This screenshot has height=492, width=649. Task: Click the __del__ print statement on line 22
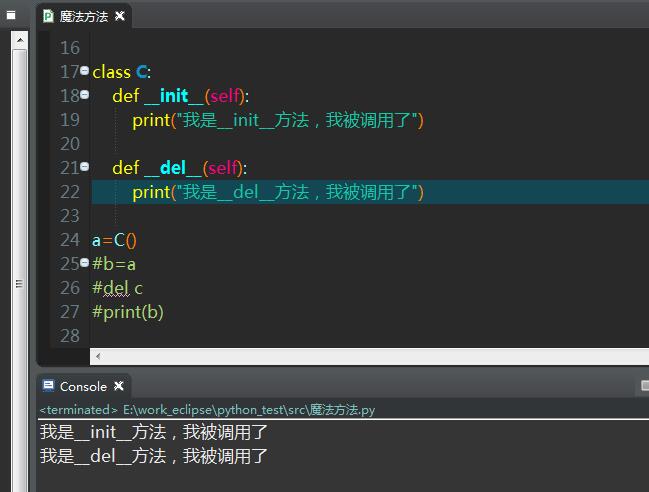[x=278, y=192]
